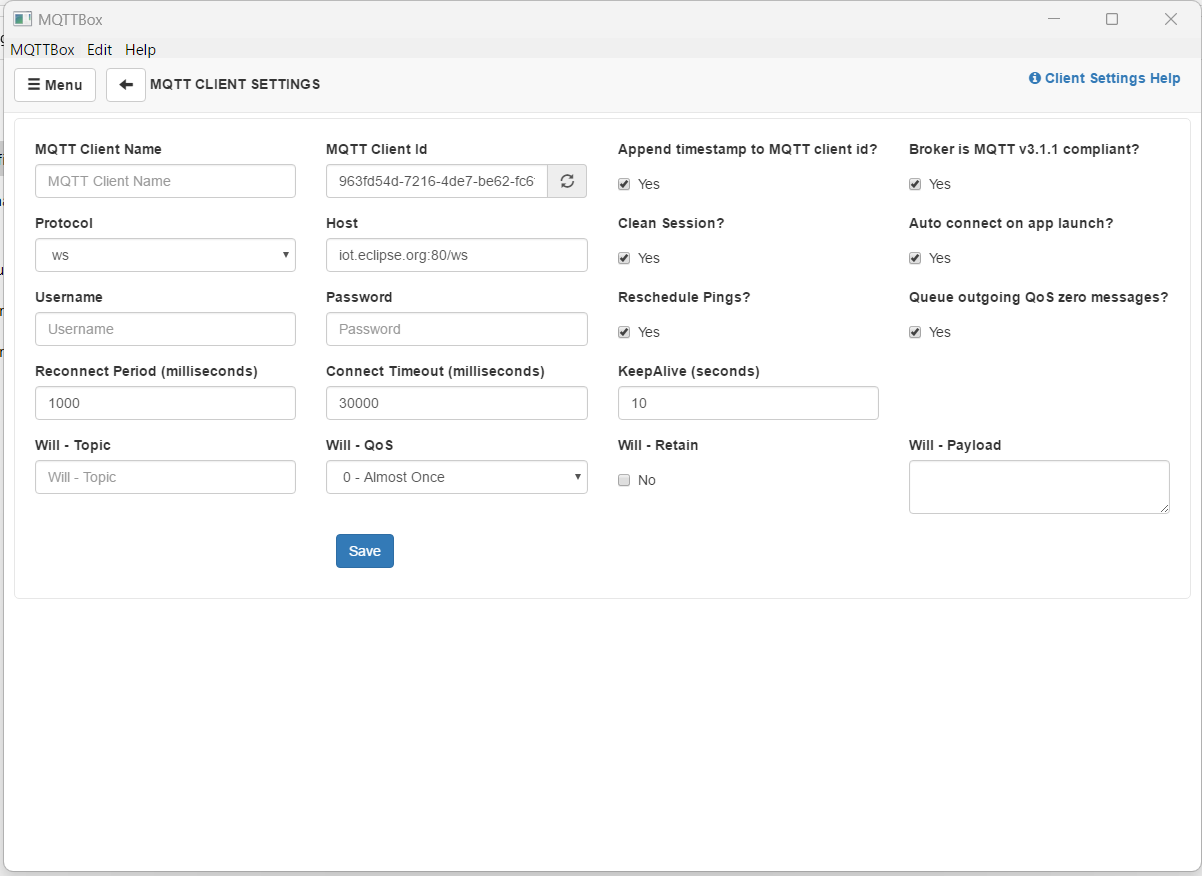Open Client Settings Help link
This screenshot has height=876, width=1202.
1104,78
